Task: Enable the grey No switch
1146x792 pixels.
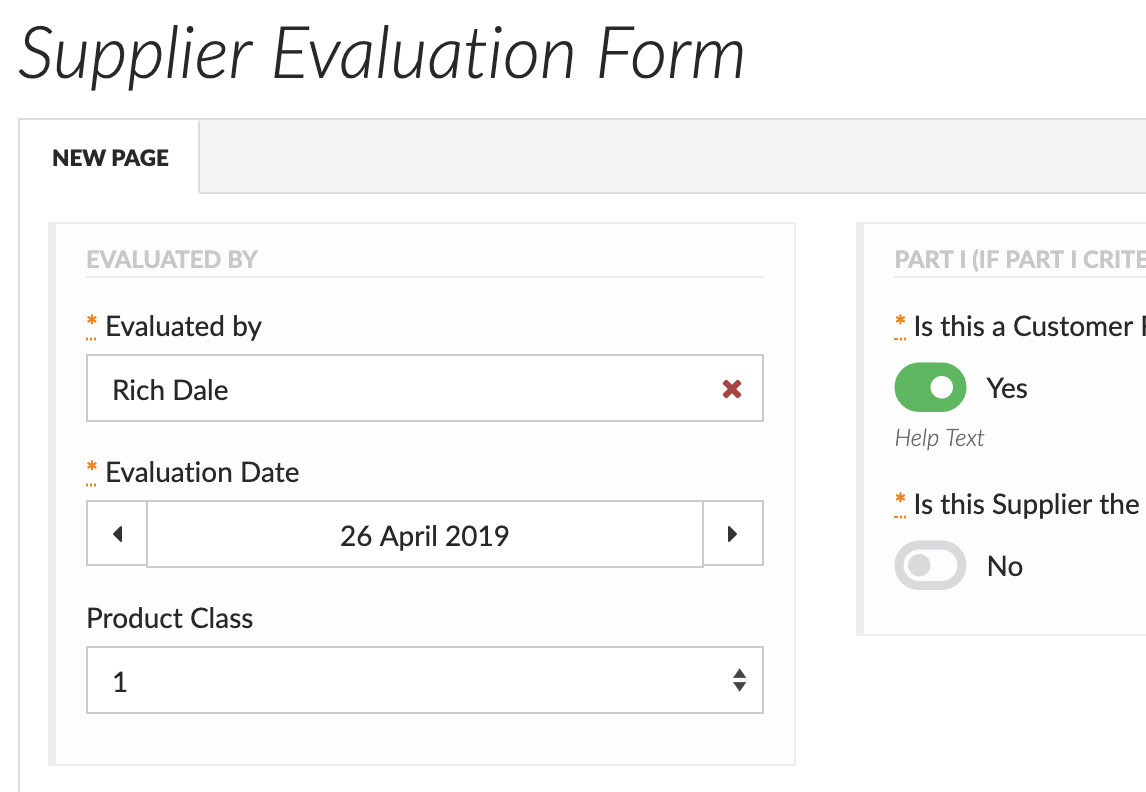Action: click(930, 566)
